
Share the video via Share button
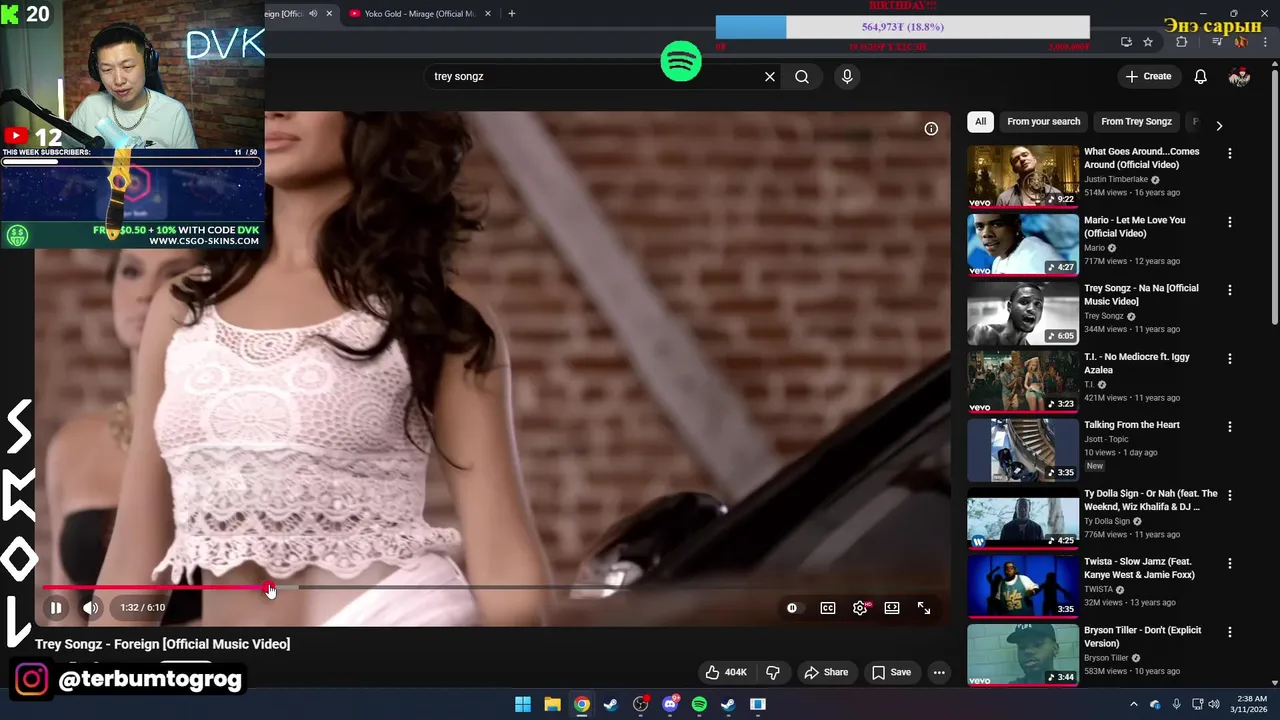(827, 672)
